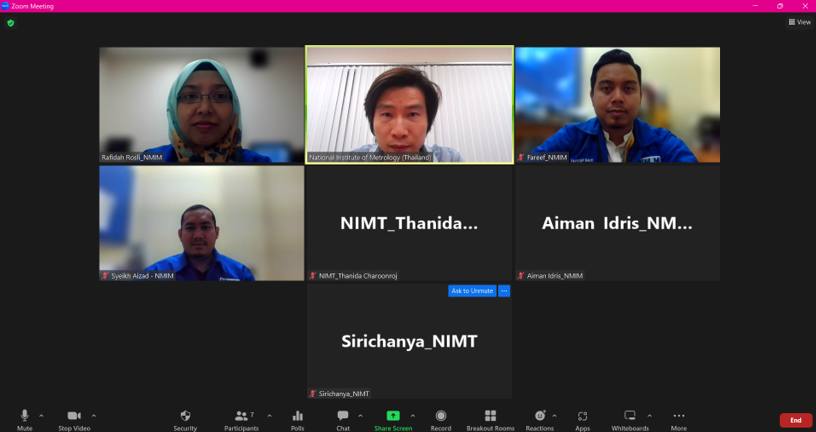
Task: Expand audio options arrow next to Mute
Action: pos(41,415)
